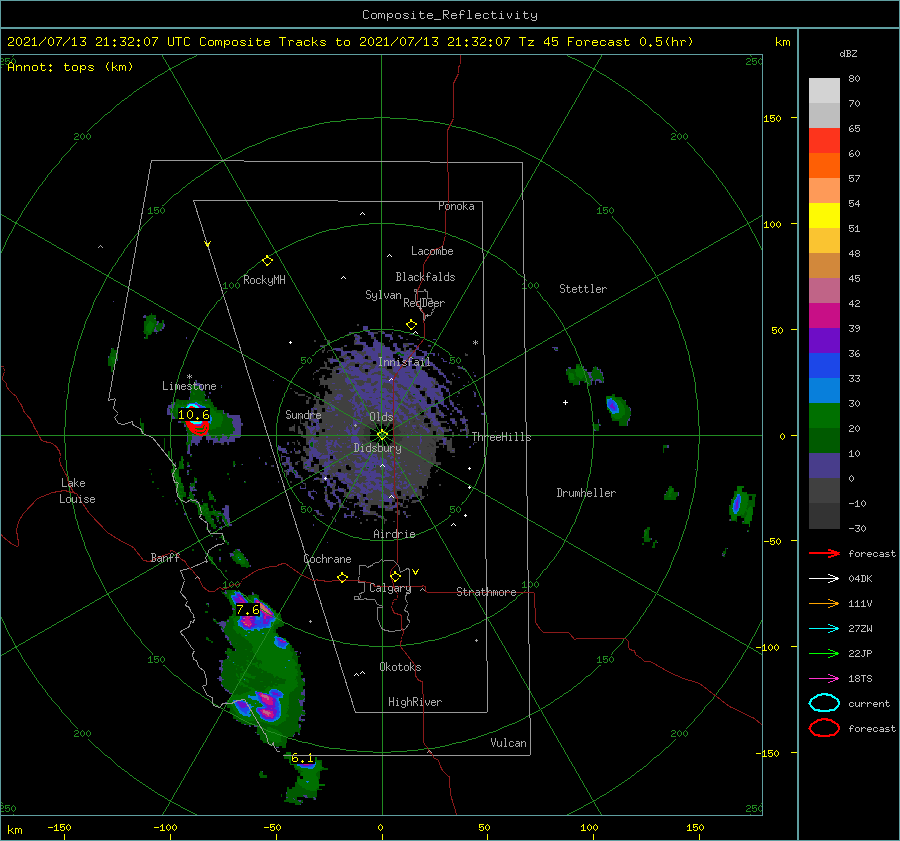This screenshot has height=841, width=900.
Task: Click the Drumheller town label
Action: click(586, 493)
